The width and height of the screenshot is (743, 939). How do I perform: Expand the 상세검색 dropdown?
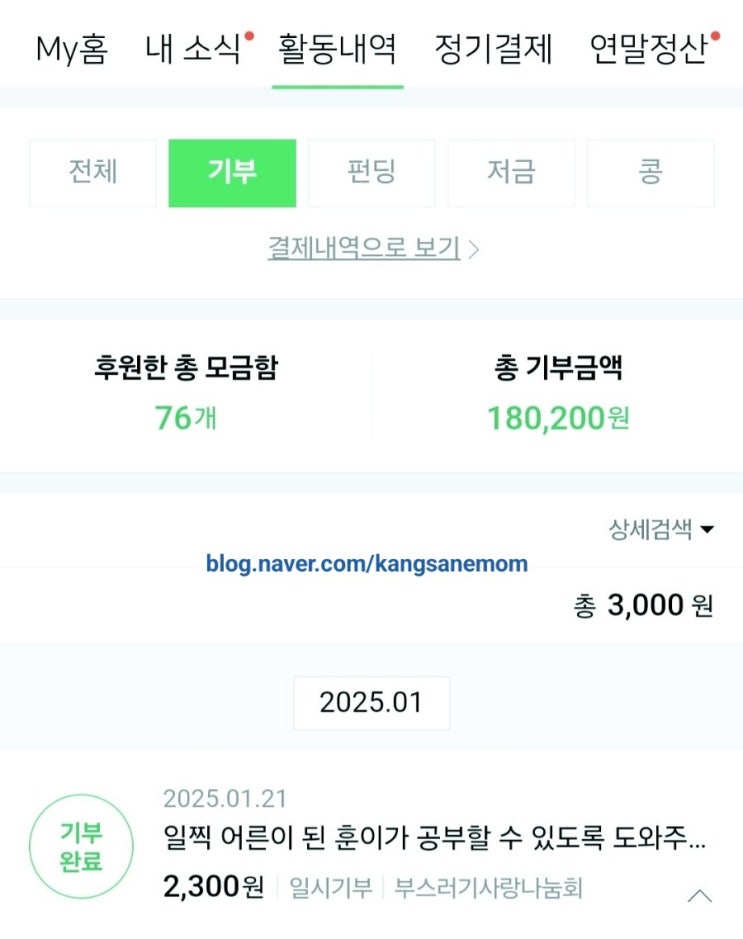[661, 529]
